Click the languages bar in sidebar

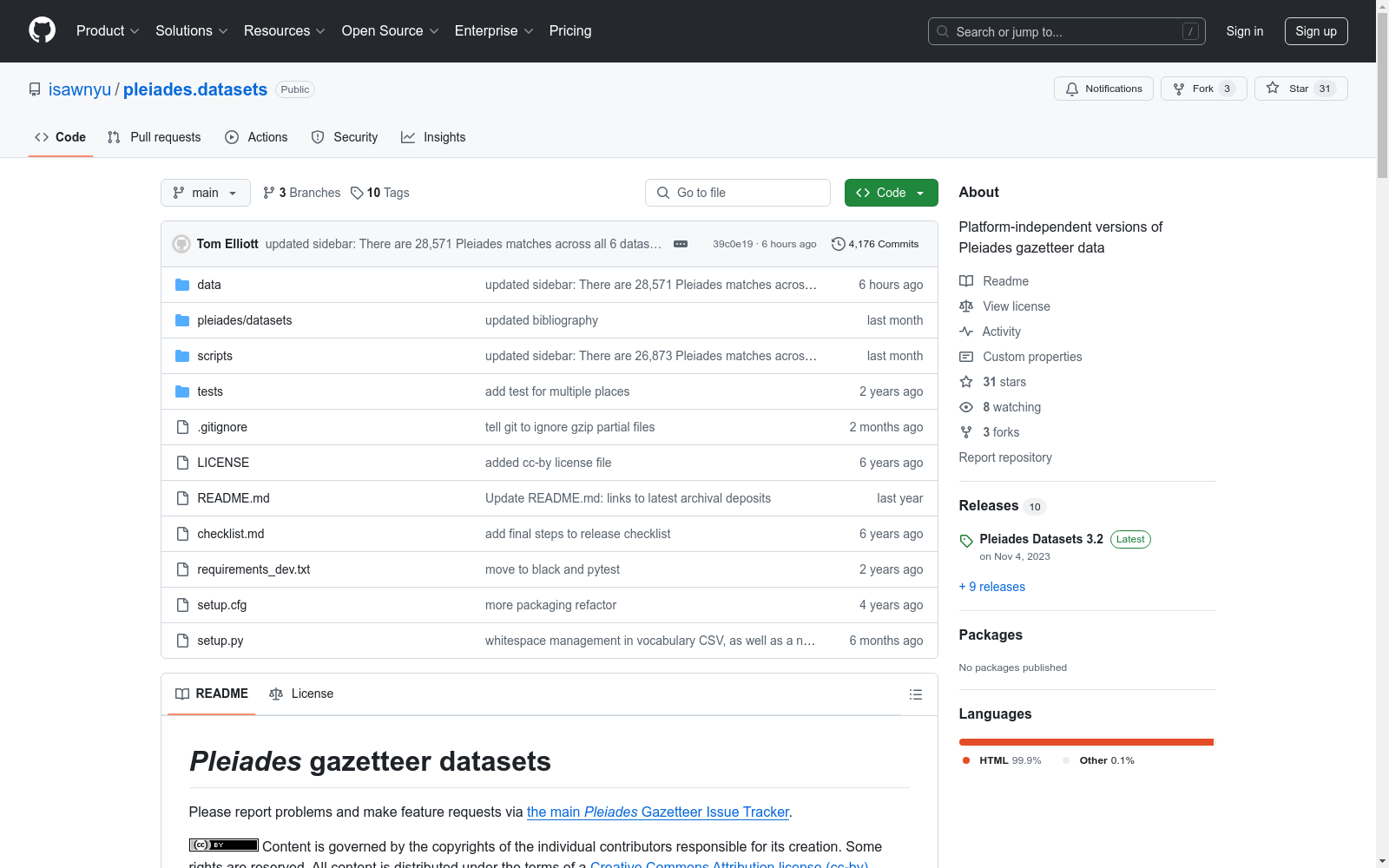coord(1086,742)
